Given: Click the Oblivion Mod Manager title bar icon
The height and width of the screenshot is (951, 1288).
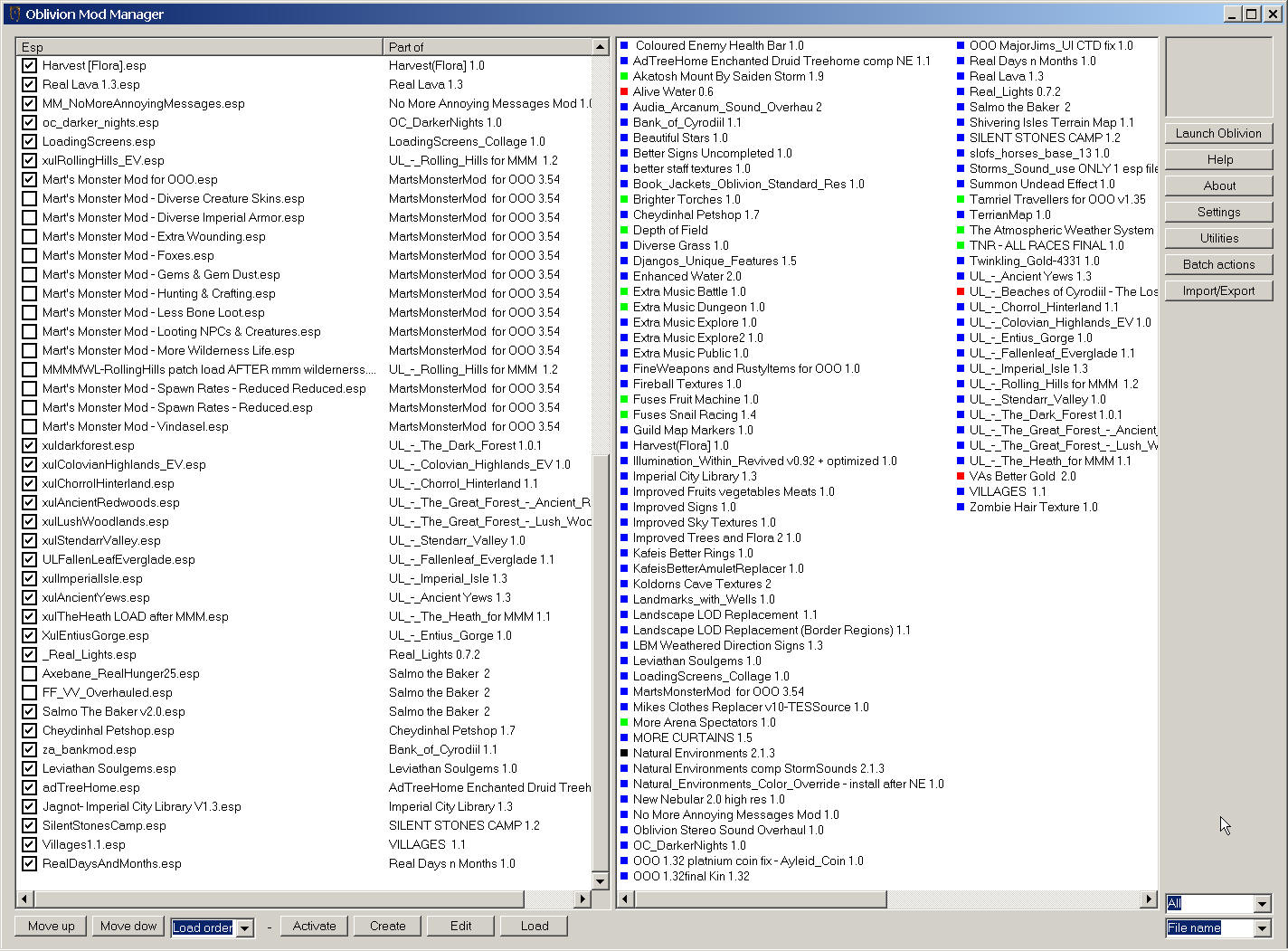Looking at the screenshot, I should point(14,14).
